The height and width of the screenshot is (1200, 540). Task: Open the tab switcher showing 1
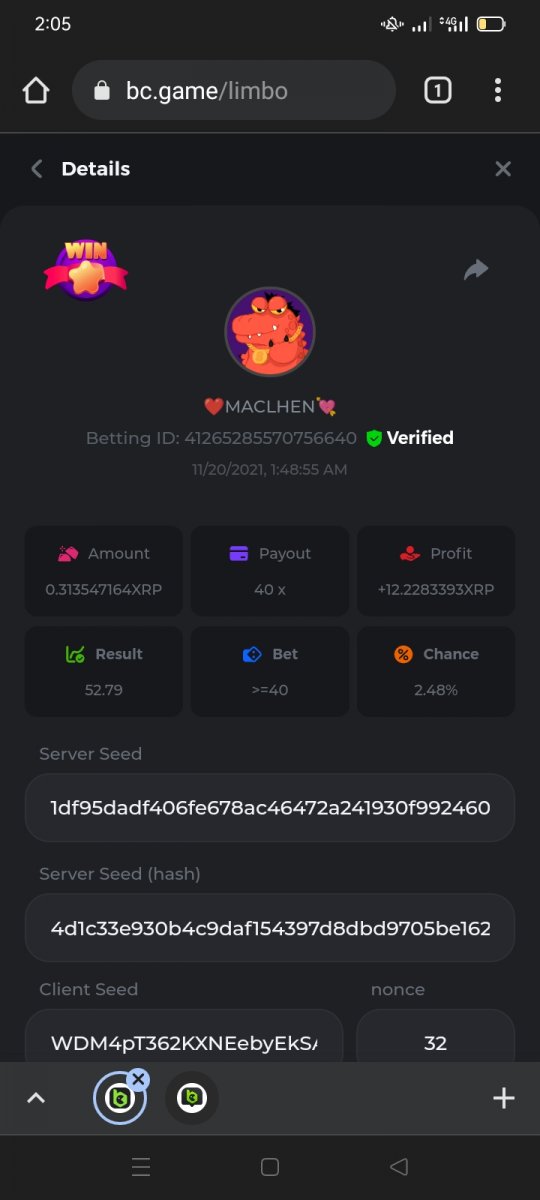[x=437, y=91]
